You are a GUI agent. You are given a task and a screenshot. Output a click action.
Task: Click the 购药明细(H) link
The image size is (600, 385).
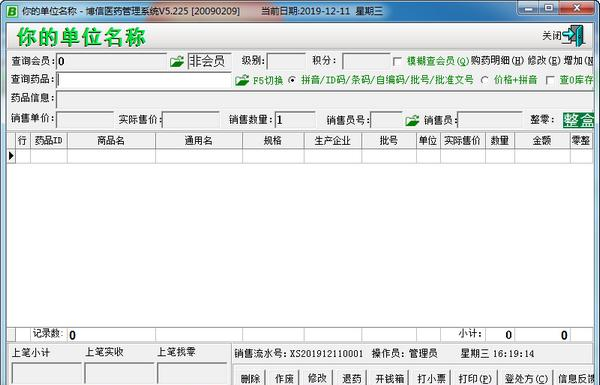[497, 60]
